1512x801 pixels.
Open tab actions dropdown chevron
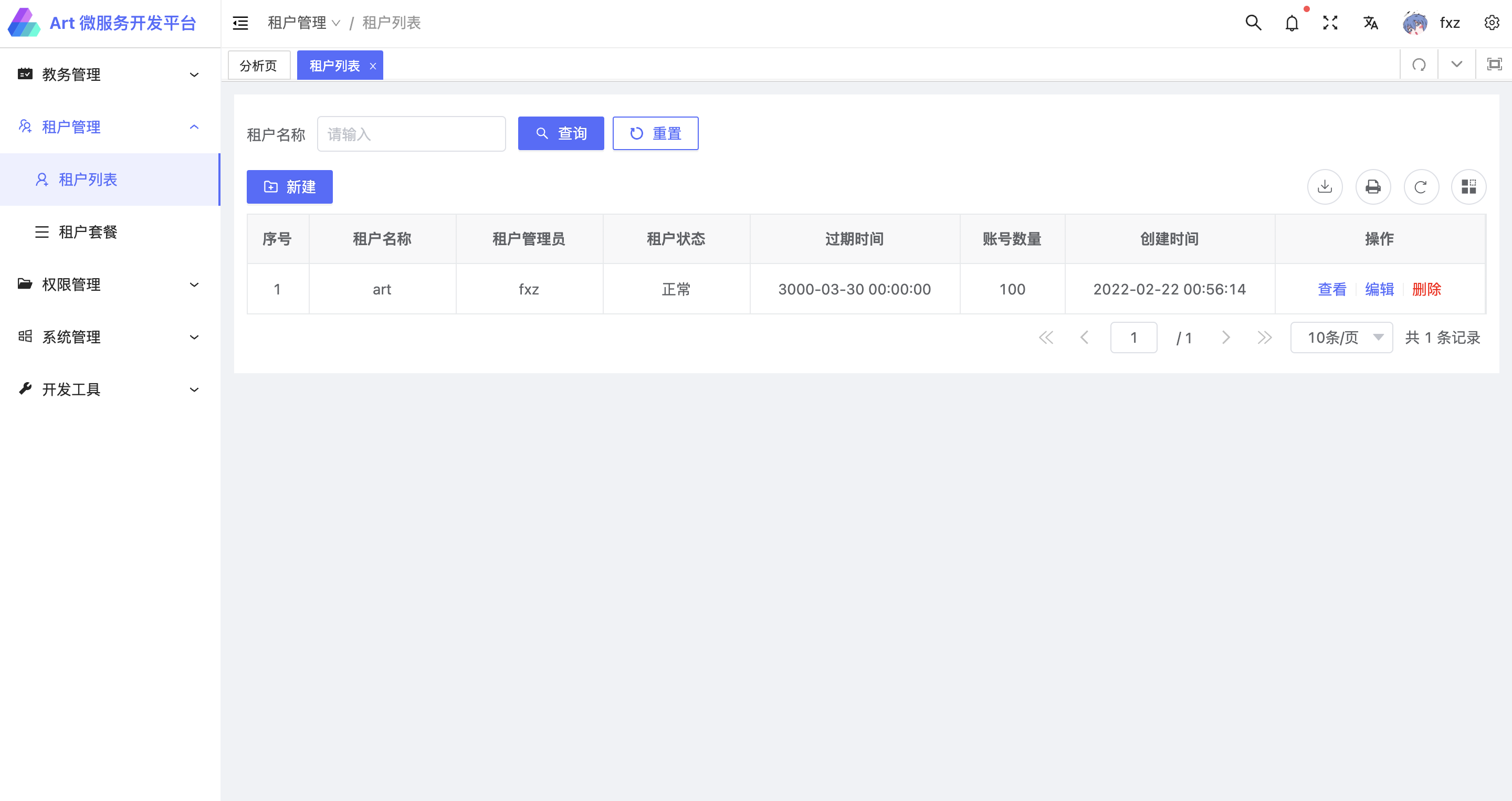[x=1456, y=65]
